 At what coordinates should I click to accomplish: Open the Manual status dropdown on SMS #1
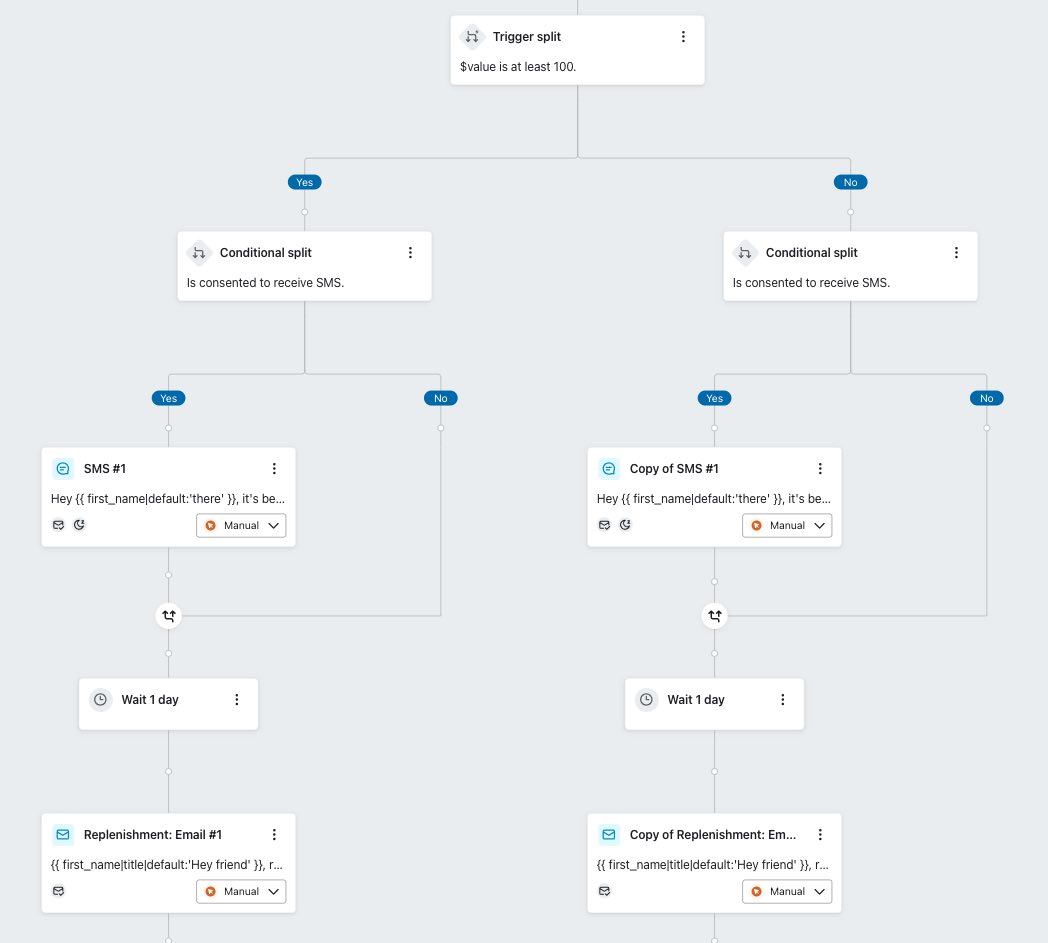point(273,525)
